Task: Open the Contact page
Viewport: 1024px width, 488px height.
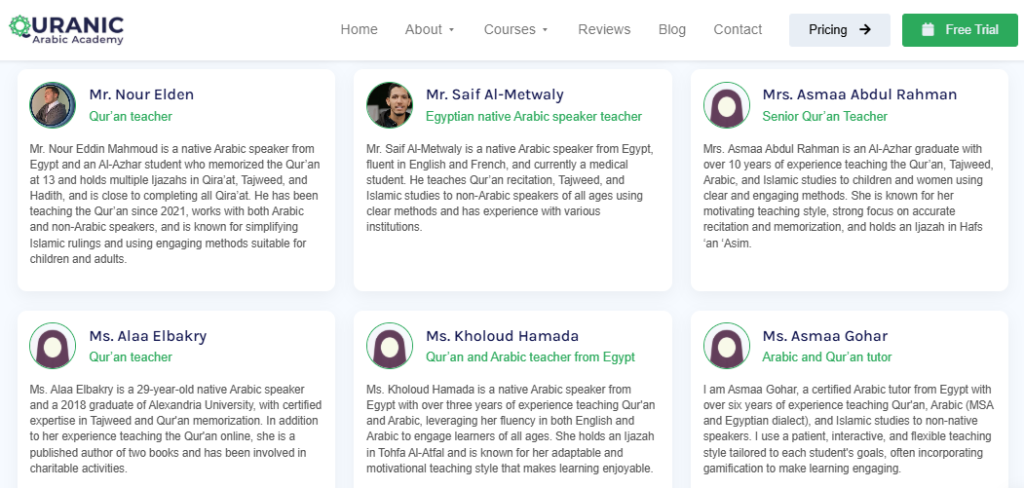Action: pos(738,29)
